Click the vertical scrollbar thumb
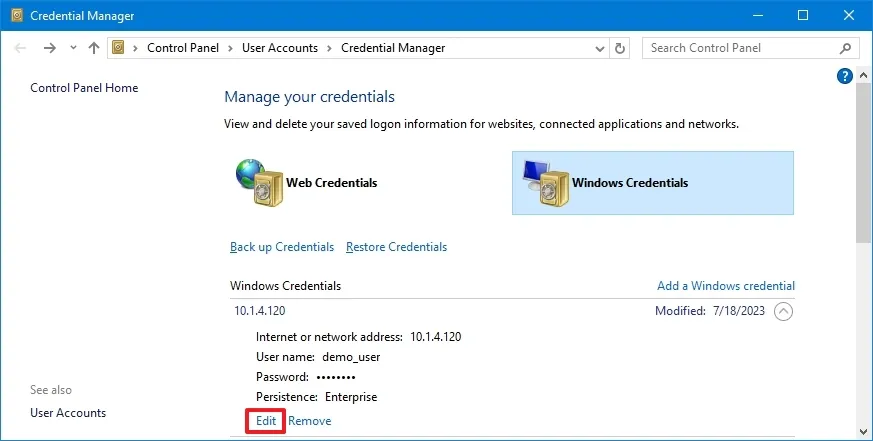Image resolution: width=873 pixels, height=441 pixels. pos(864,163)
